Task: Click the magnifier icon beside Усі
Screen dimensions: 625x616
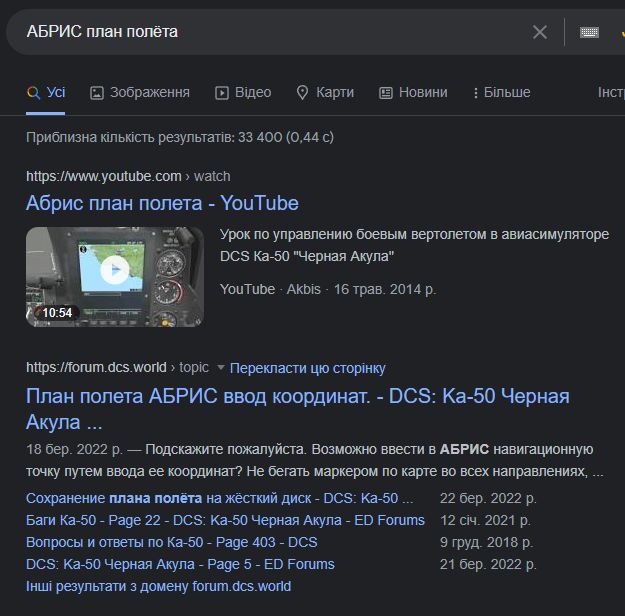Action: (33, 93)
